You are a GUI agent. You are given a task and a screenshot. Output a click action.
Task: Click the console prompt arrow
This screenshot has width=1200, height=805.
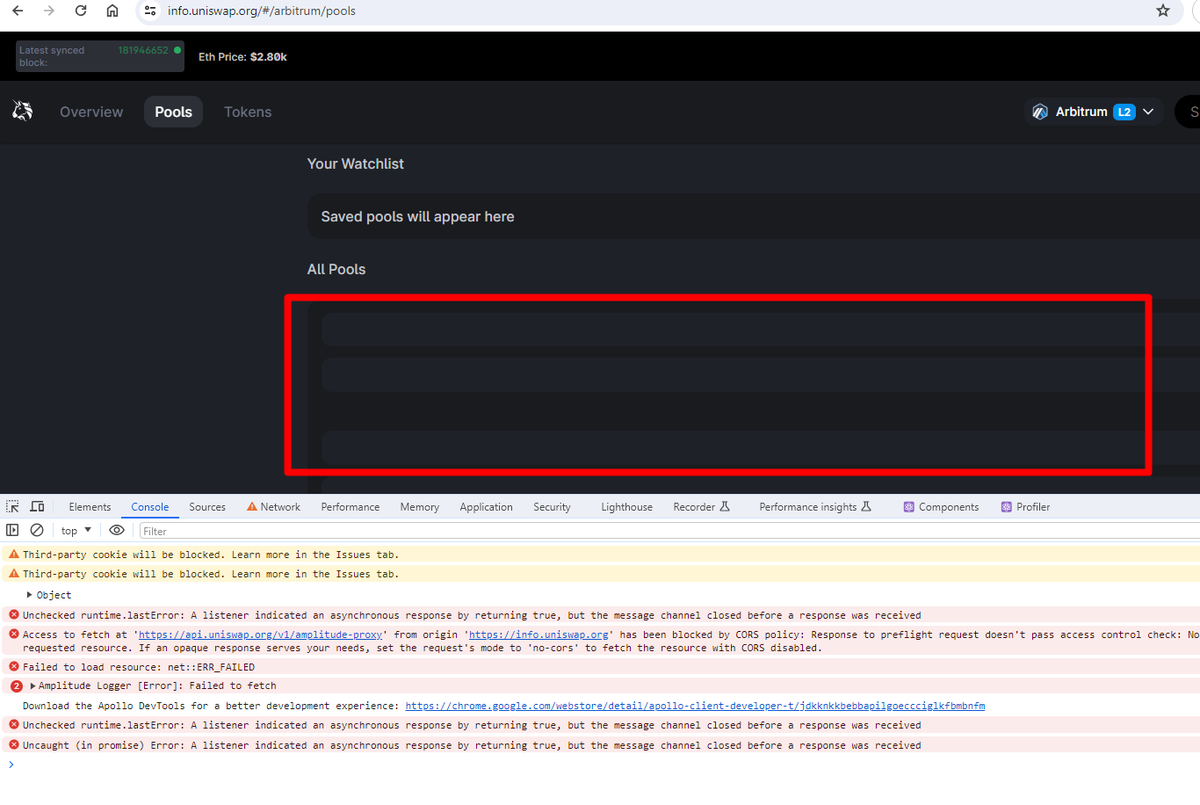pyautogui.click(x=11, y=764)
